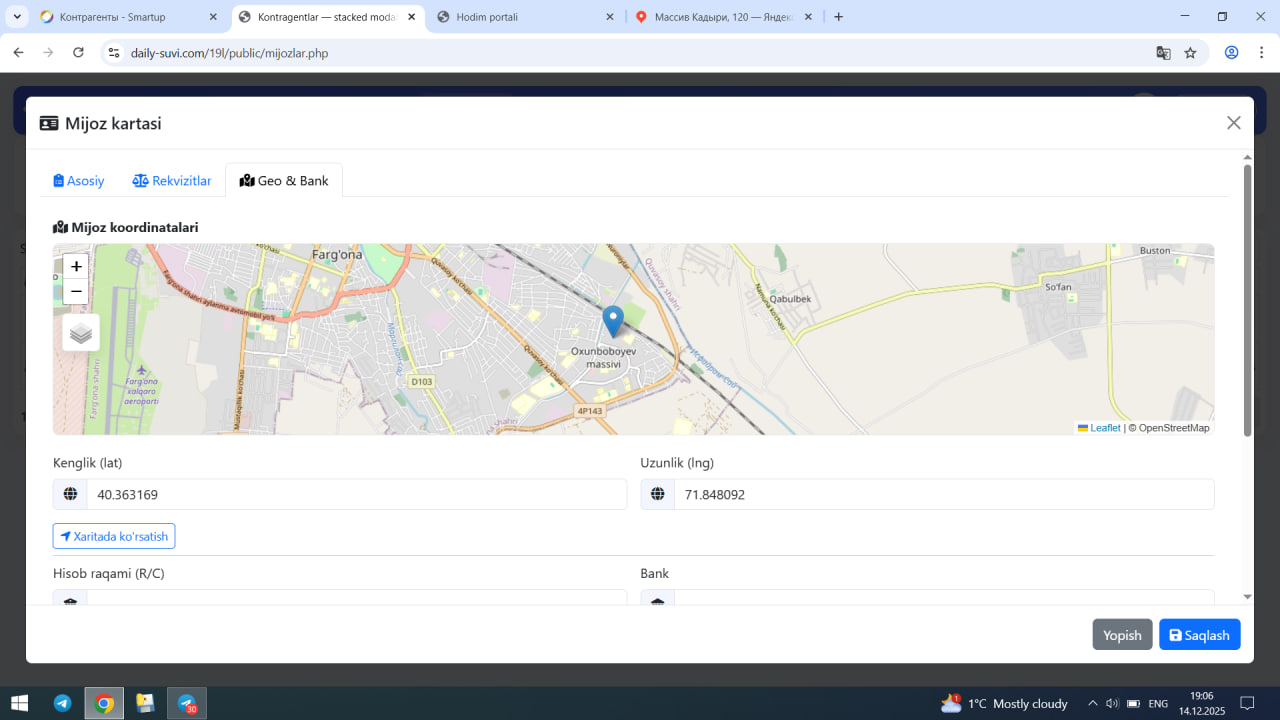Open the Chrome profile icon

[1231, 53]
